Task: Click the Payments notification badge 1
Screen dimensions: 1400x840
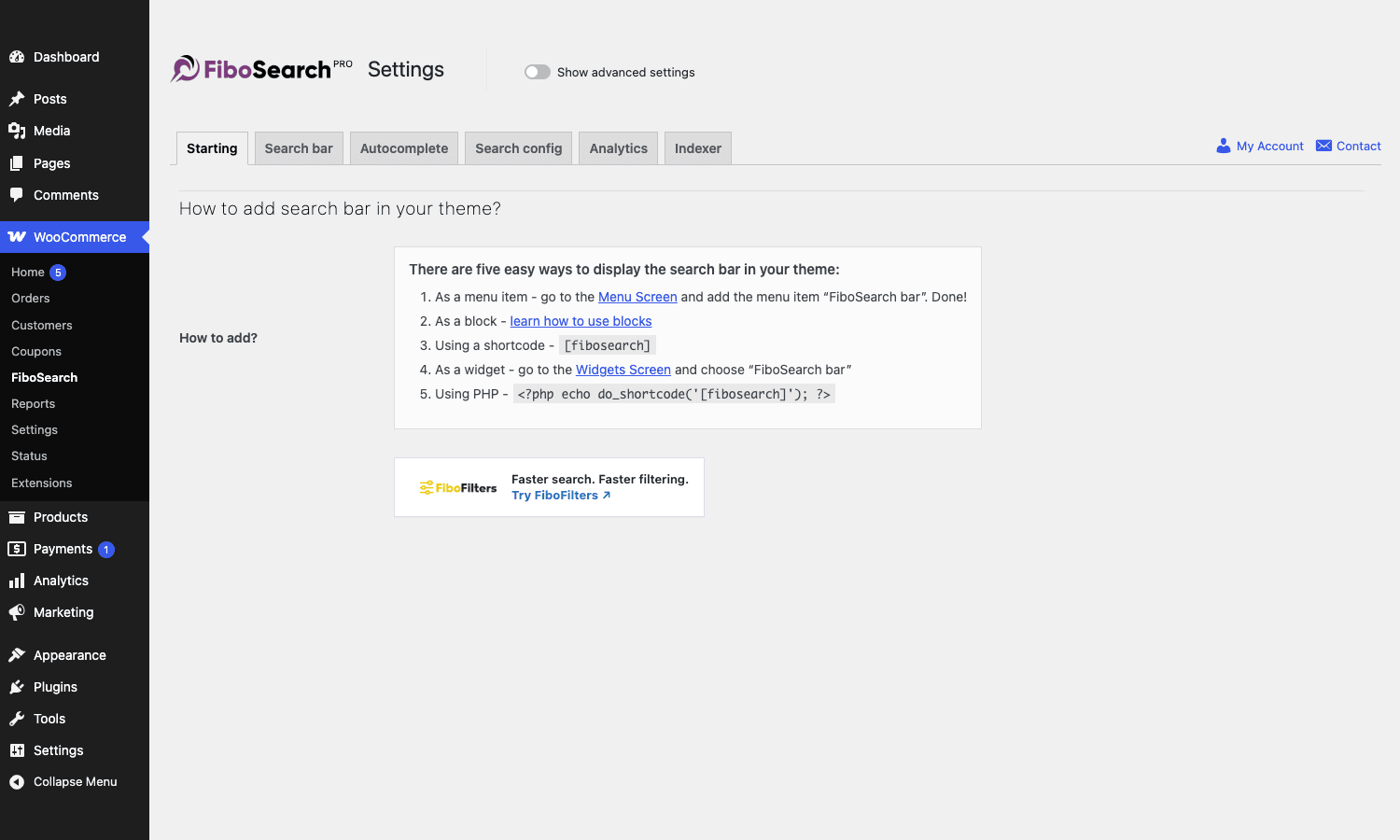Action: coord(106,550)
